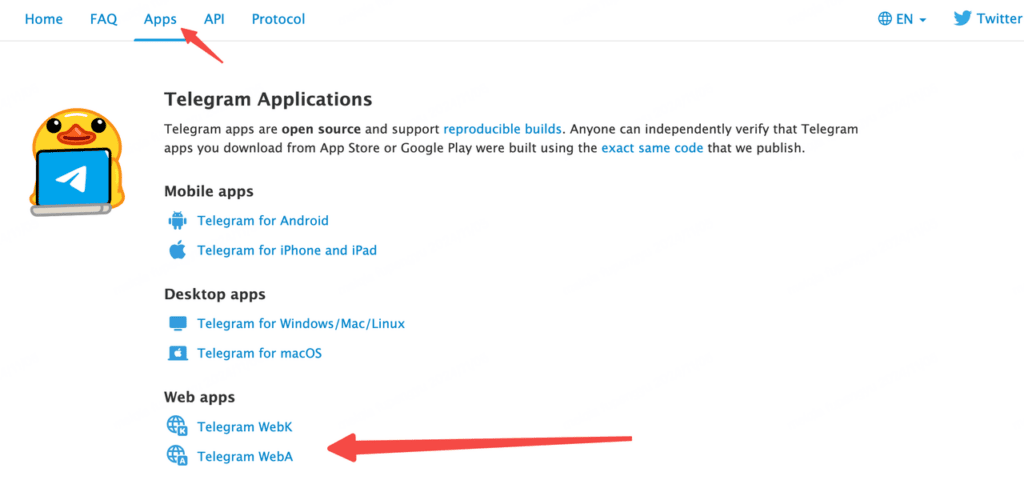The width and height of the screenshot is (1024, 488).
Task: Open Telegram for iPhone and iPad
Action: (287, 250)
